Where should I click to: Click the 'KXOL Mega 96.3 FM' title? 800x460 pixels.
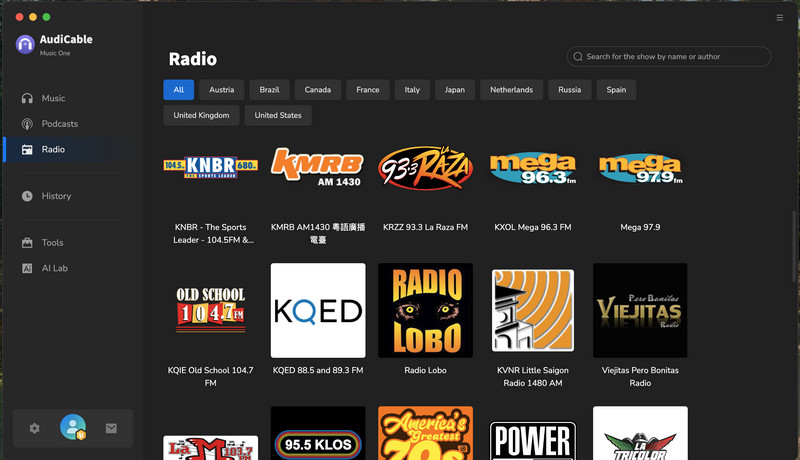pos(533,227)
